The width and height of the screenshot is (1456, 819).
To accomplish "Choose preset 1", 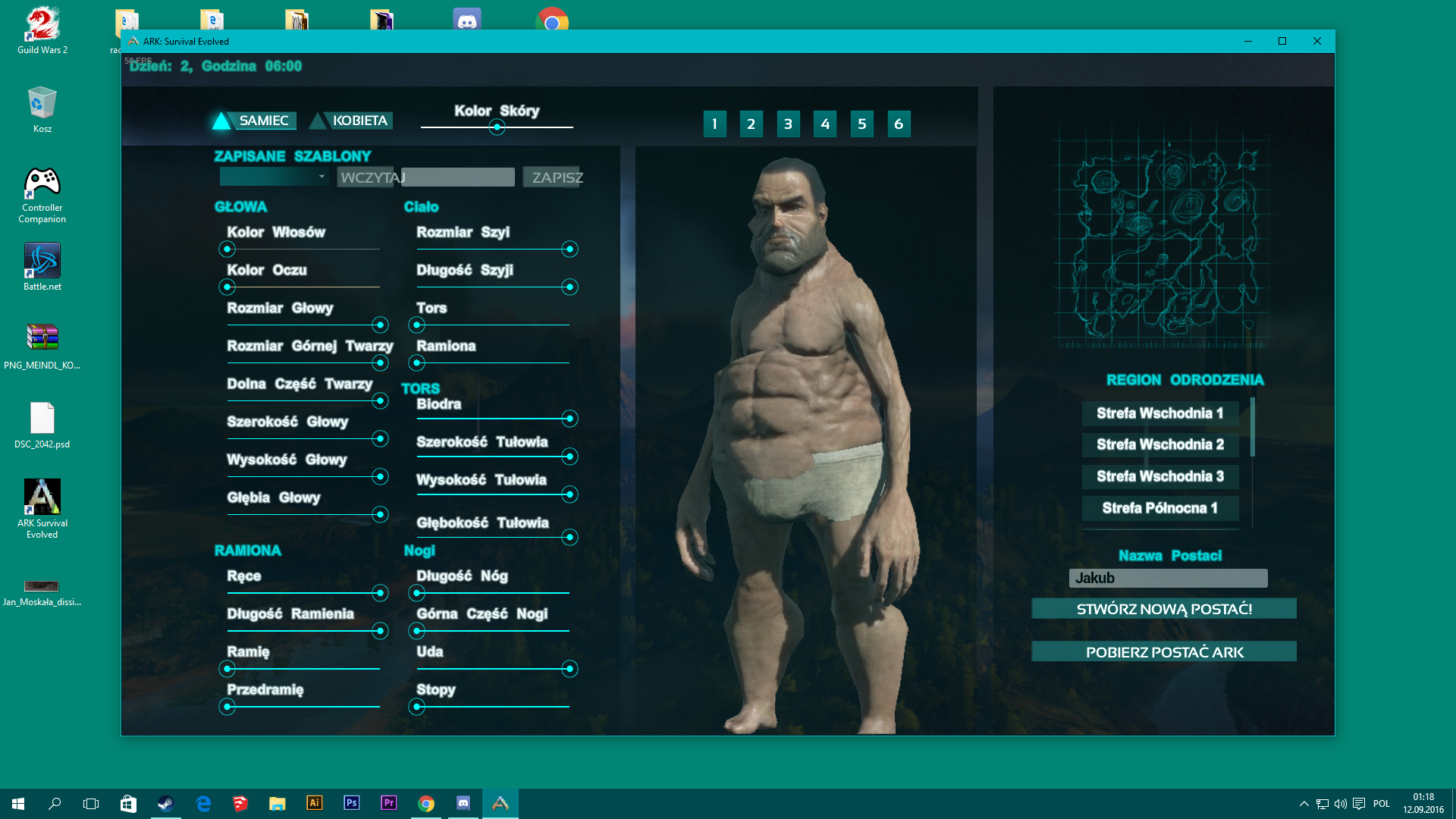I will tap(714, 124).
